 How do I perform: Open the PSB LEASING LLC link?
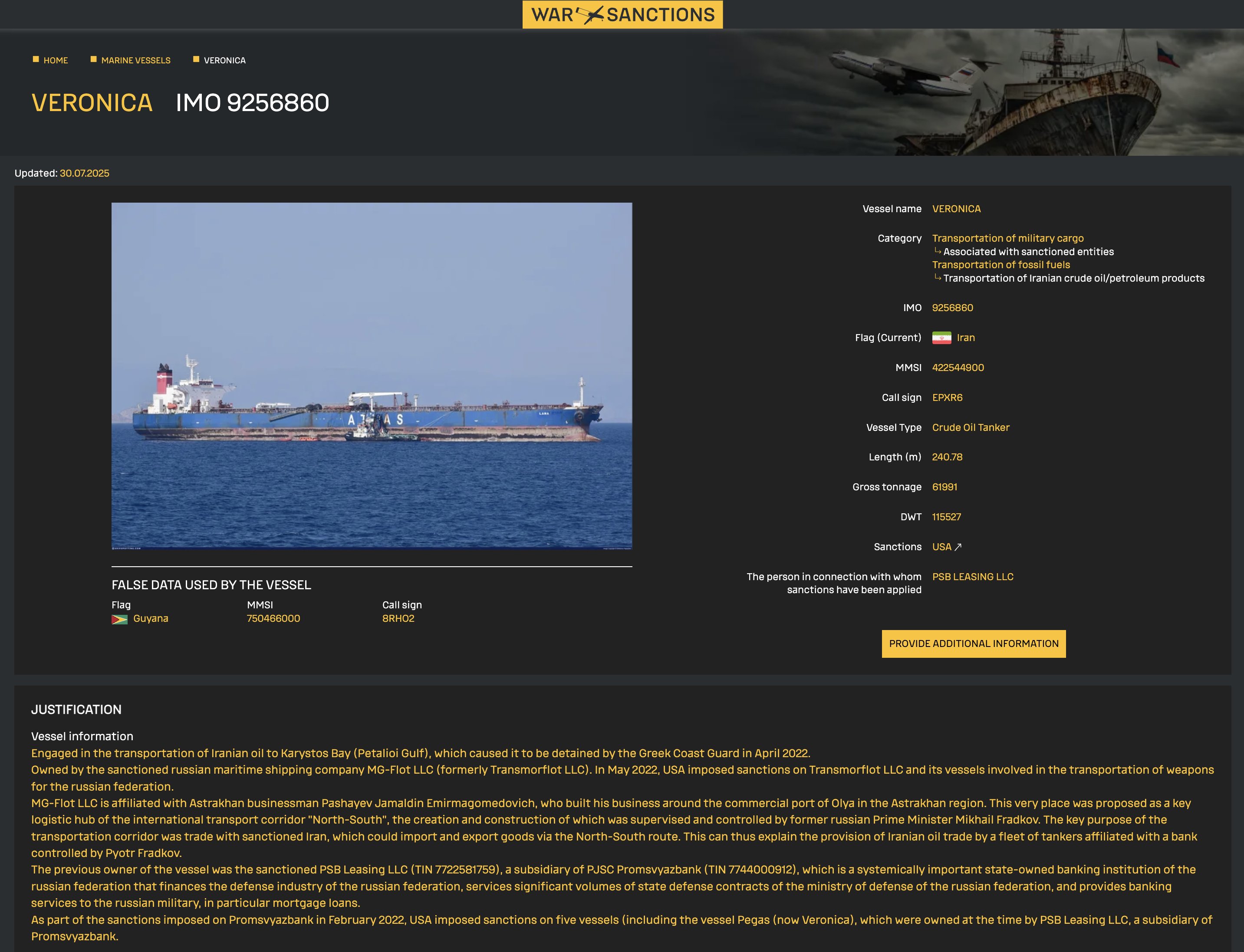(x=973, y=577)
